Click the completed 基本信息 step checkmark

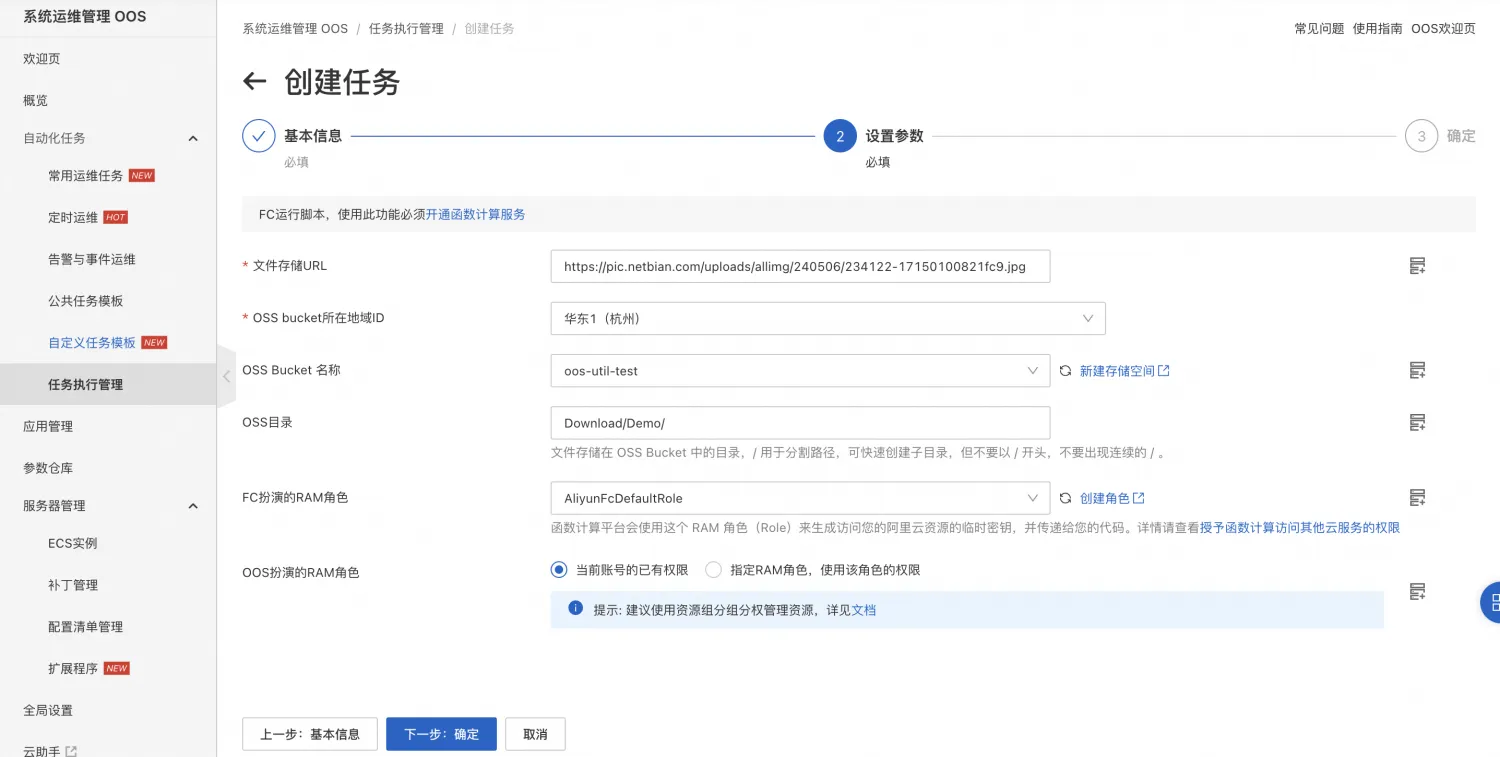point(259,136)
